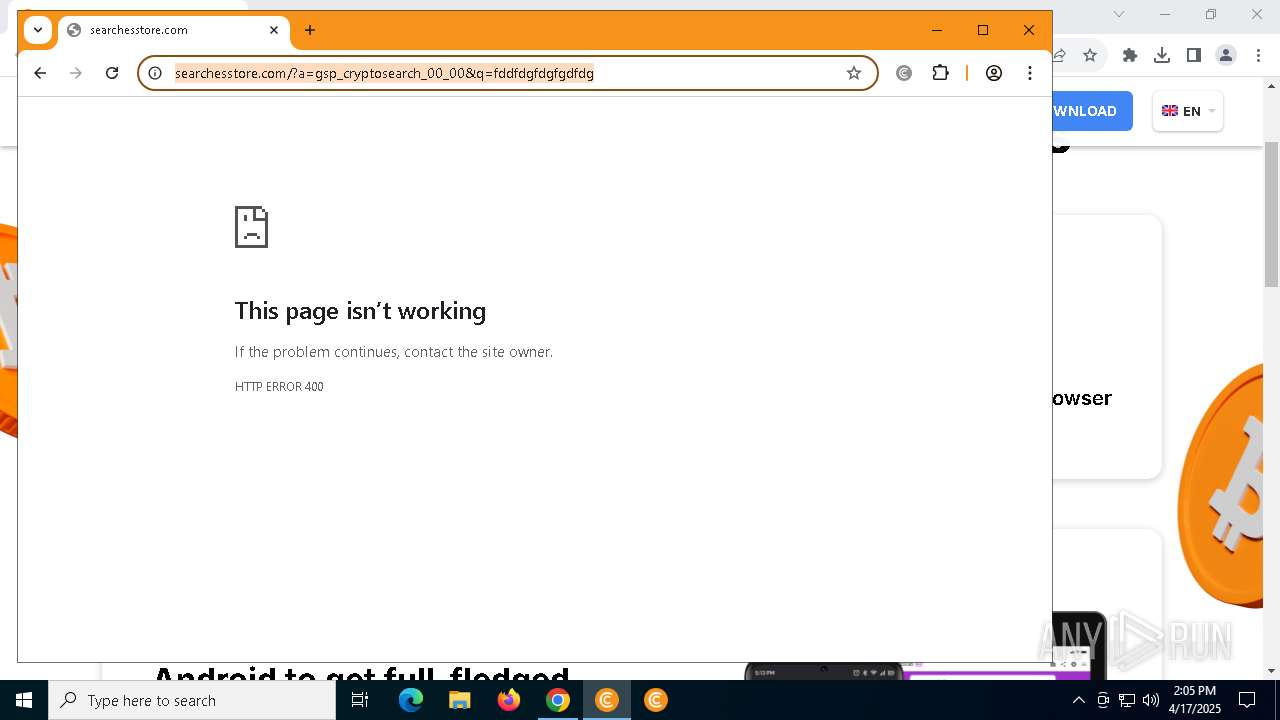This screenshot has width=1280, height=720.
Task: View site information icon in the address bar
Action: [x=155, y=73]
